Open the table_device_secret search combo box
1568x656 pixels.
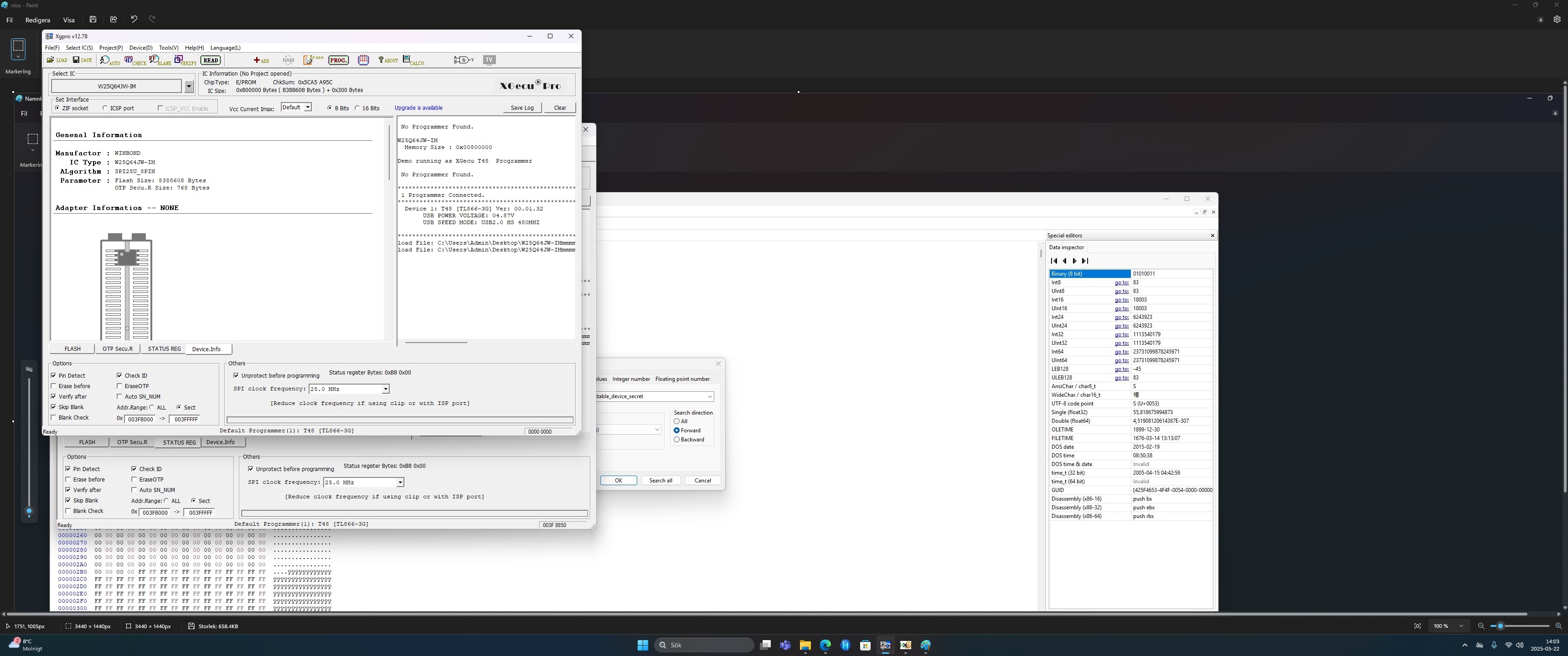pos(710,396)
